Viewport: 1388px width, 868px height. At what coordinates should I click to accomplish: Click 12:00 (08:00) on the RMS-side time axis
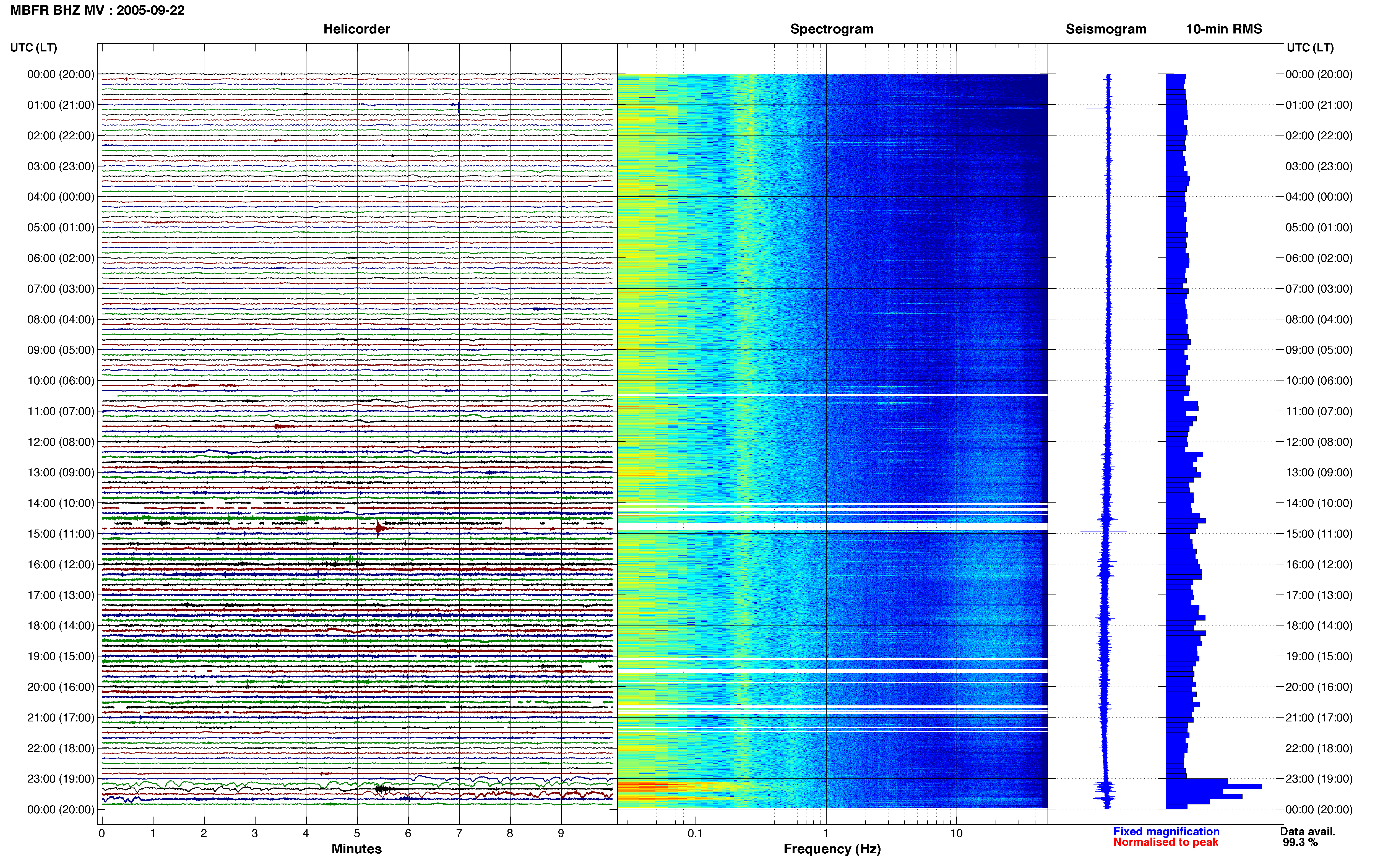pyautogui.click(x=1319, y=442)
